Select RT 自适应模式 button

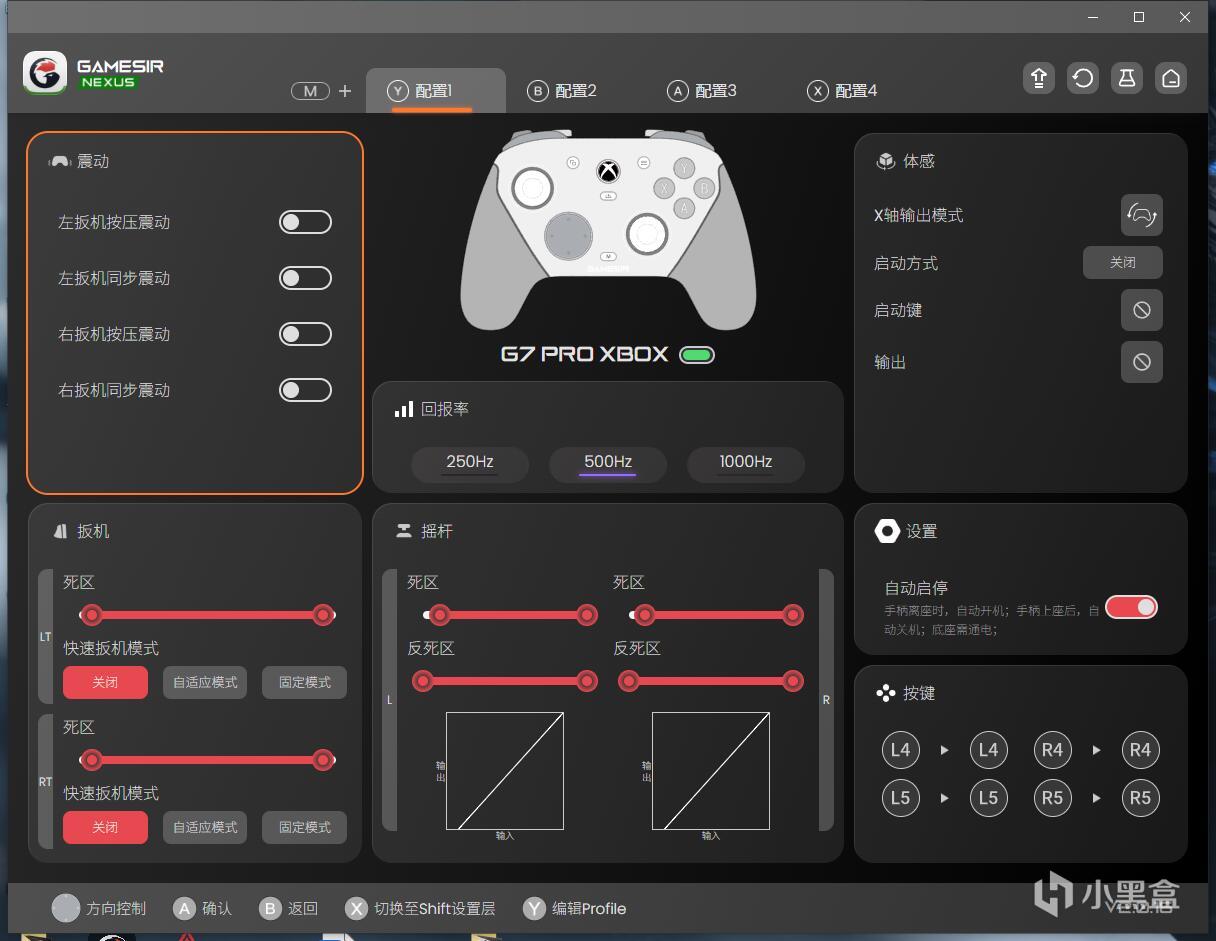pyautogui.click(x=205, y=827)
